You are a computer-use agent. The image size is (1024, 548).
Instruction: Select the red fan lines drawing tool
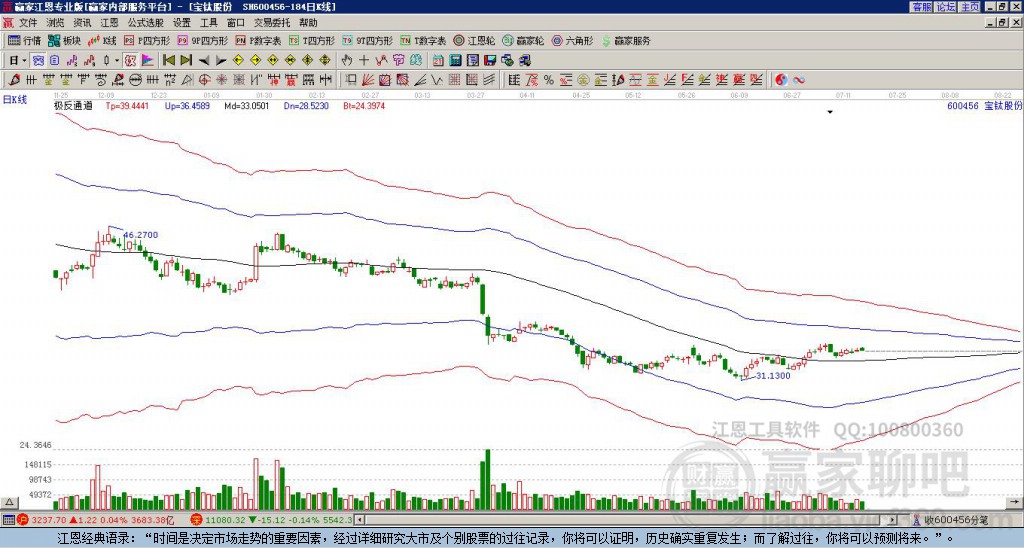pos(368,80)
